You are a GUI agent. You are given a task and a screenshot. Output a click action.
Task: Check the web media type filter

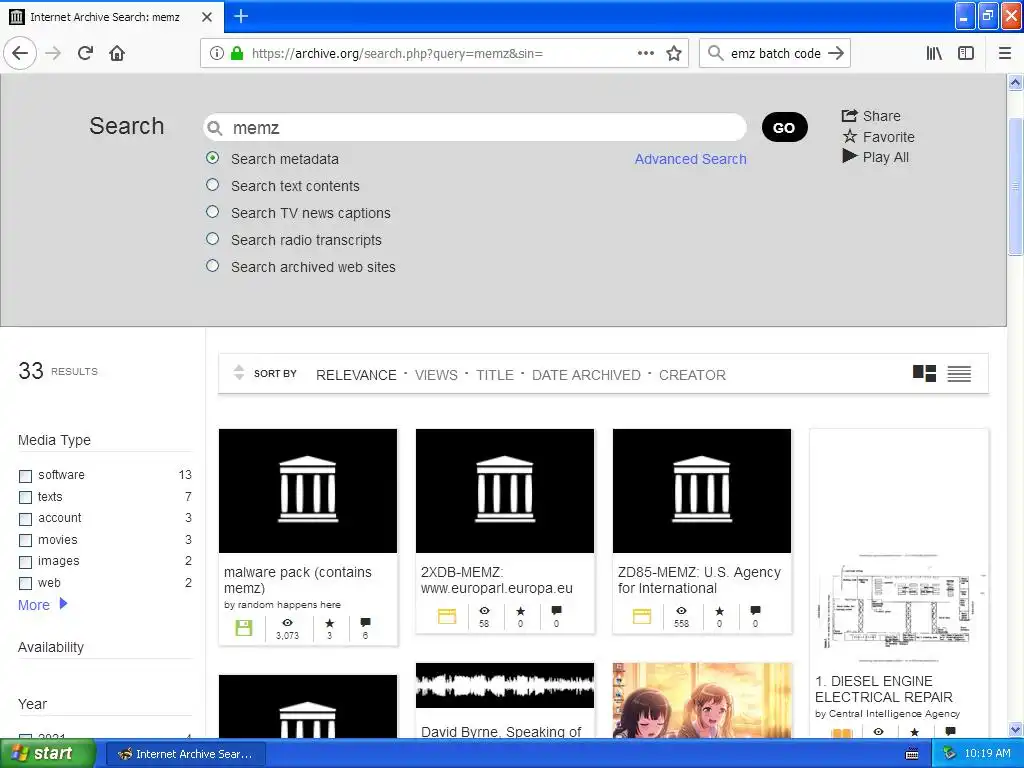coord(25,583)
